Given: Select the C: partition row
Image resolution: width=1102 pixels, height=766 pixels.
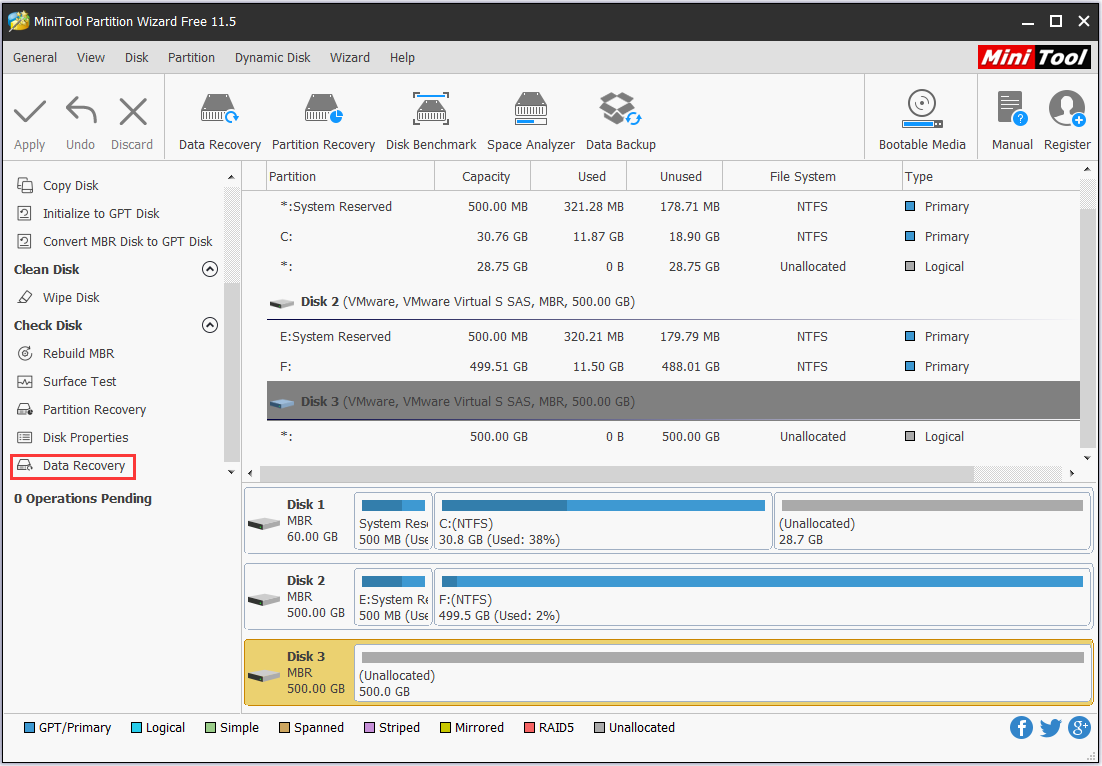Looking at the screenshot, I should coord(673,237).
